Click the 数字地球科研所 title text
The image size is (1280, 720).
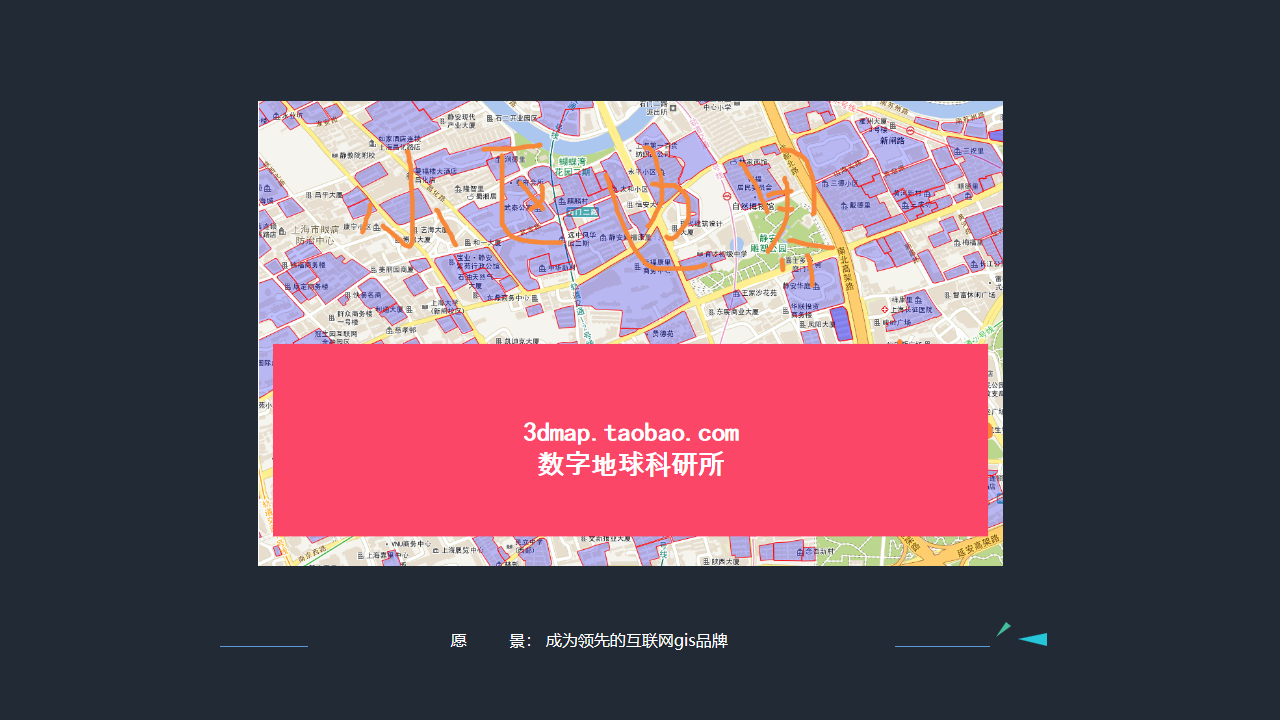point(631,465)
